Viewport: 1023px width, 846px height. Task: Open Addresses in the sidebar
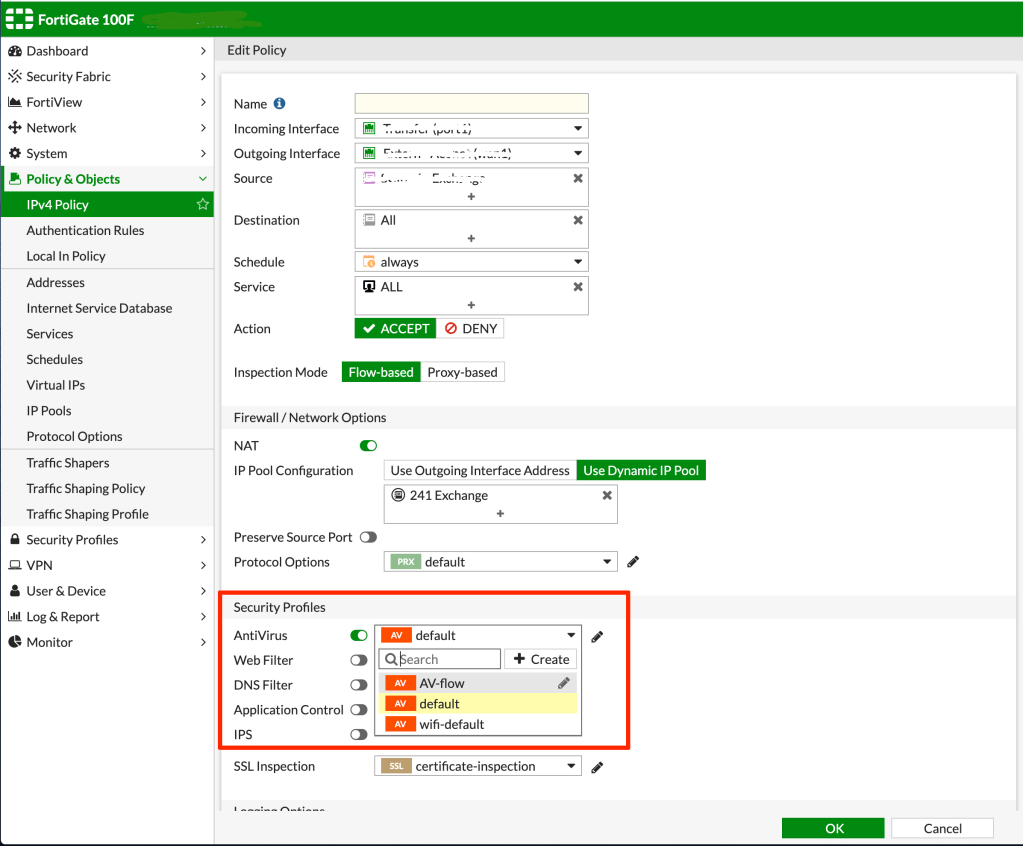tap(56, 283)
